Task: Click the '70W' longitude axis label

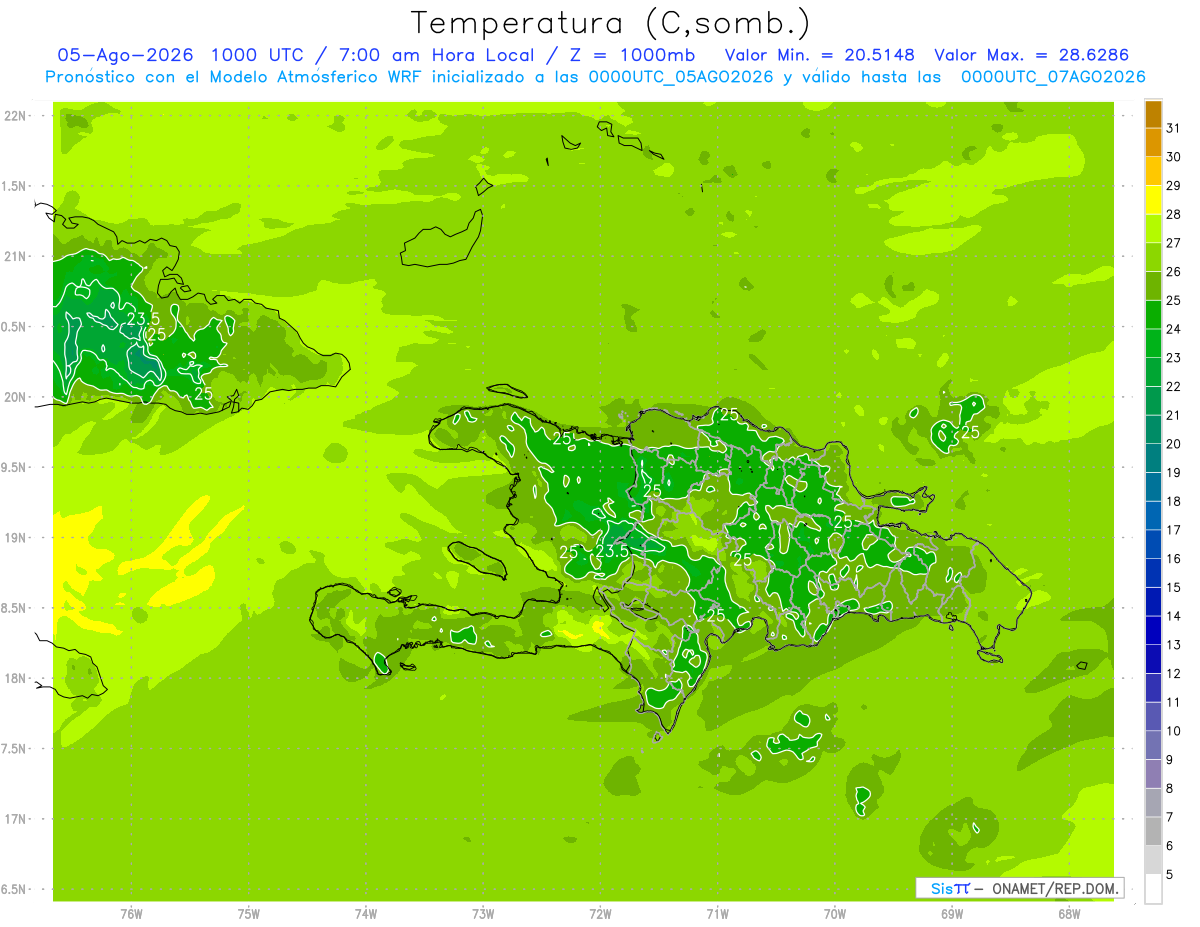Action: [x=835, y=913]
